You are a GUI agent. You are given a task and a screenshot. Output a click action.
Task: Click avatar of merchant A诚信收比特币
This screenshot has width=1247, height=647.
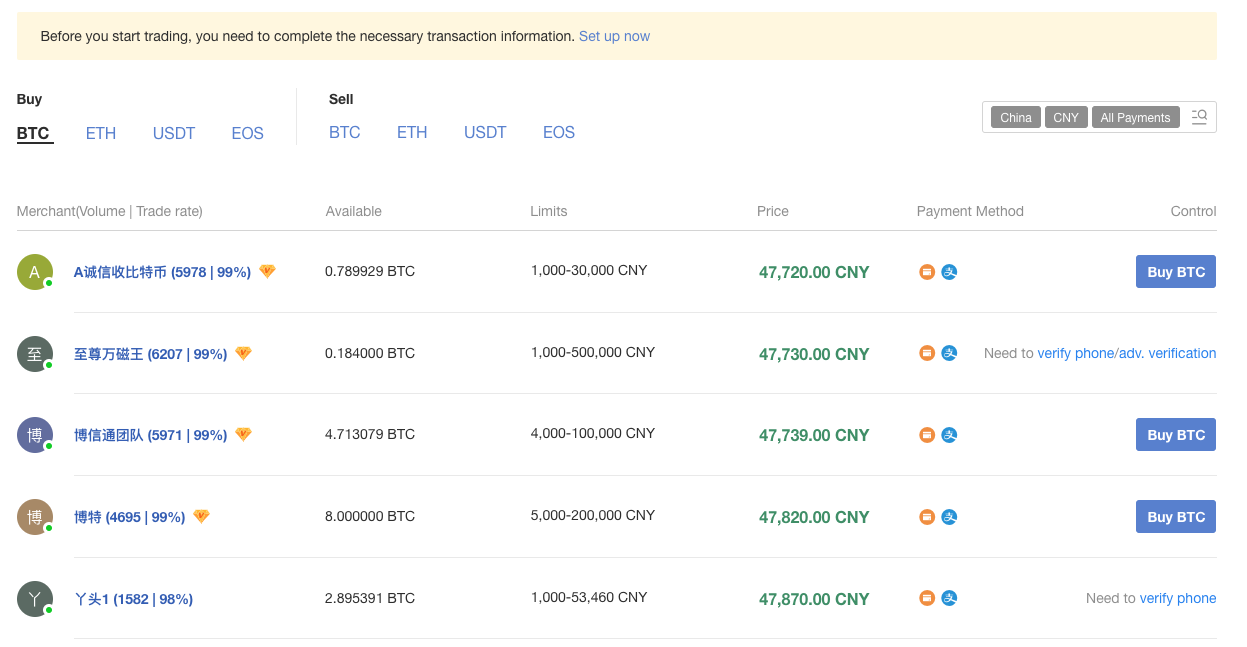click(x=35, y=272)
